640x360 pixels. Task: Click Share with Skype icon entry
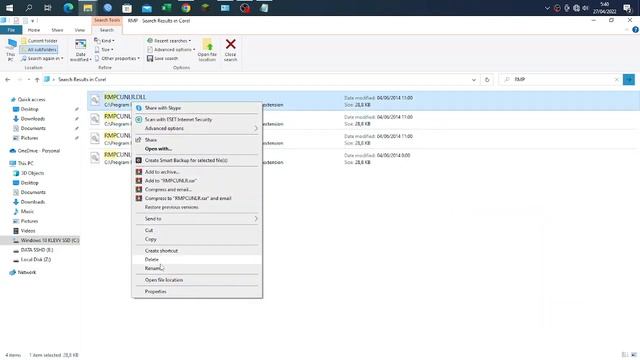pos(139,108)
